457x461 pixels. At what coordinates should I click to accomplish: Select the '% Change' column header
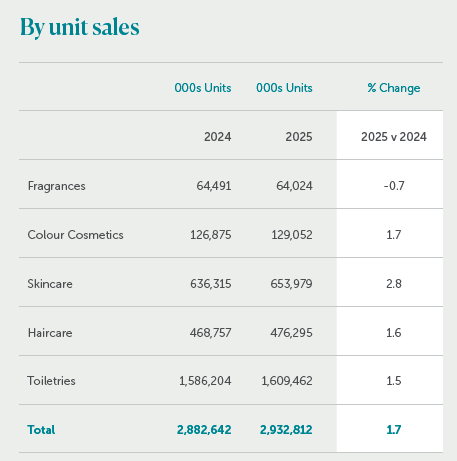[x=394, y=88]
